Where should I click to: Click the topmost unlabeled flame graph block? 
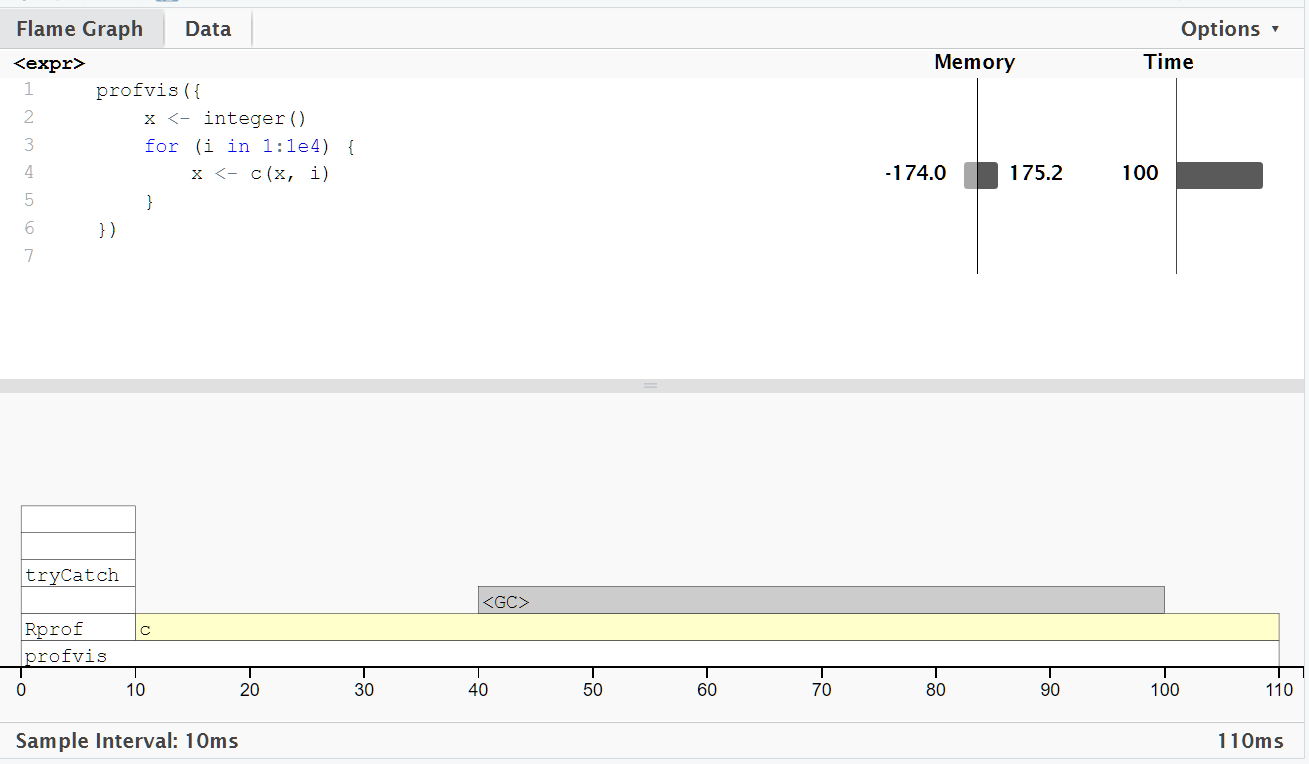tap(78, 519)
